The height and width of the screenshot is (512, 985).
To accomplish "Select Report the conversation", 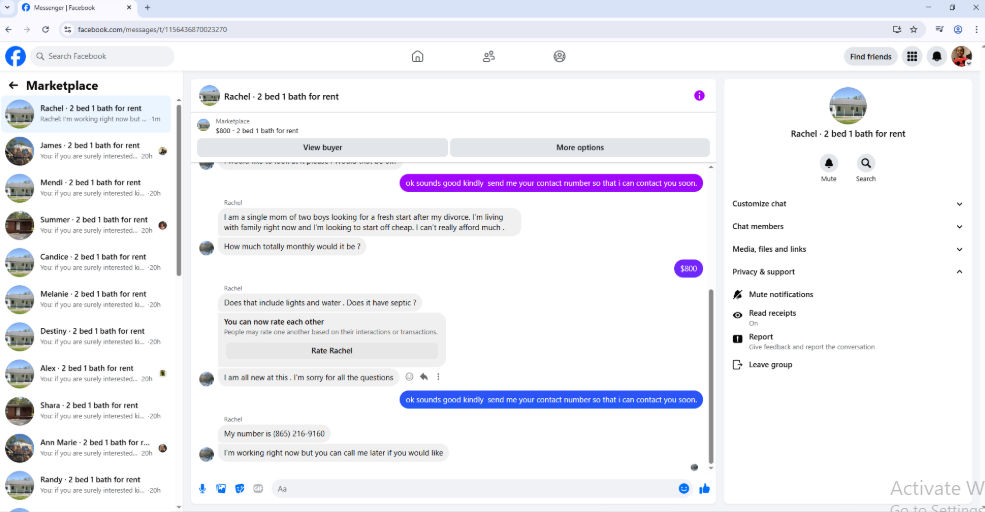I will [x=848, y=341].
